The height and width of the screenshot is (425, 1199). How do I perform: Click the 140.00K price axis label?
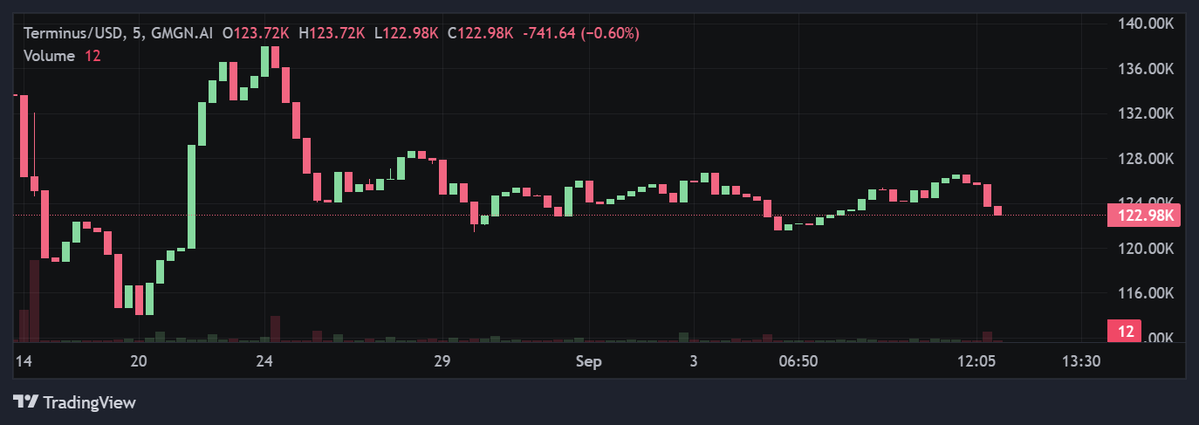click(x=1143, y=23)
